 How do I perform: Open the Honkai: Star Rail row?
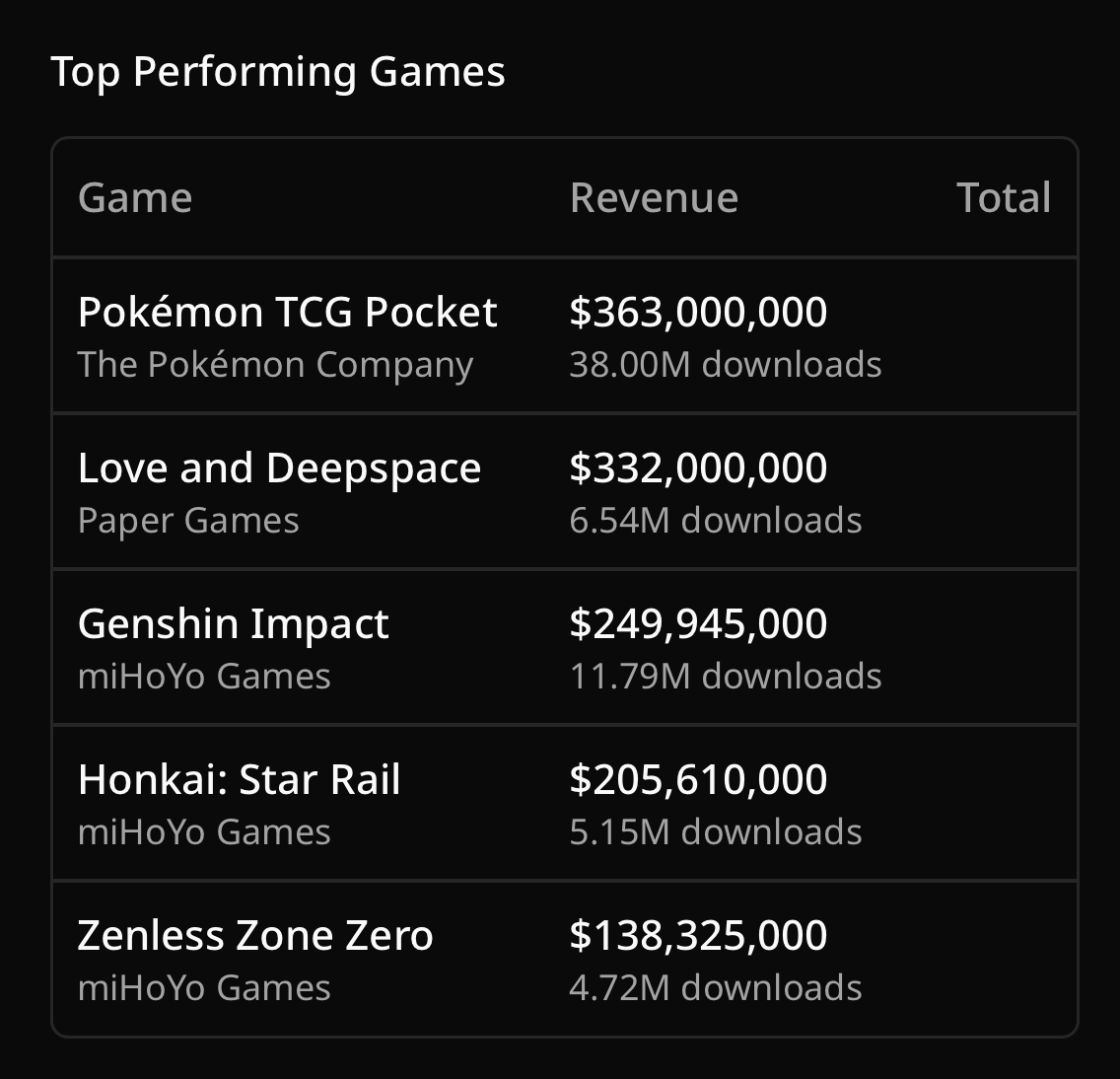239,780
